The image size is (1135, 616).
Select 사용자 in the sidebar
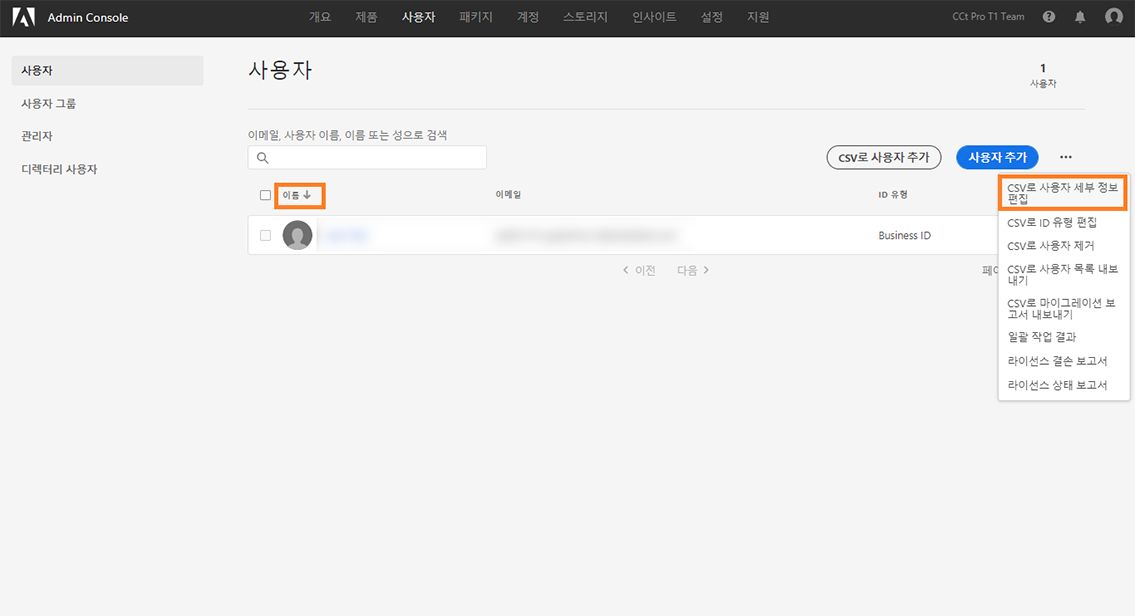(x=107, y=70)
